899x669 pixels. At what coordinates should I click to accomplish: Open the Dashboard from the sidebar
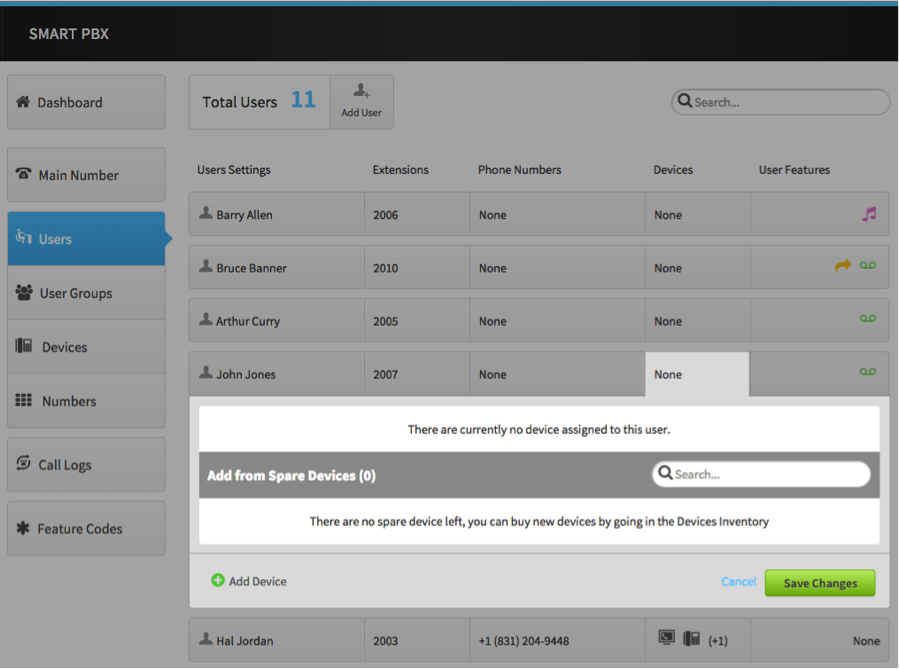coord(86,102)
